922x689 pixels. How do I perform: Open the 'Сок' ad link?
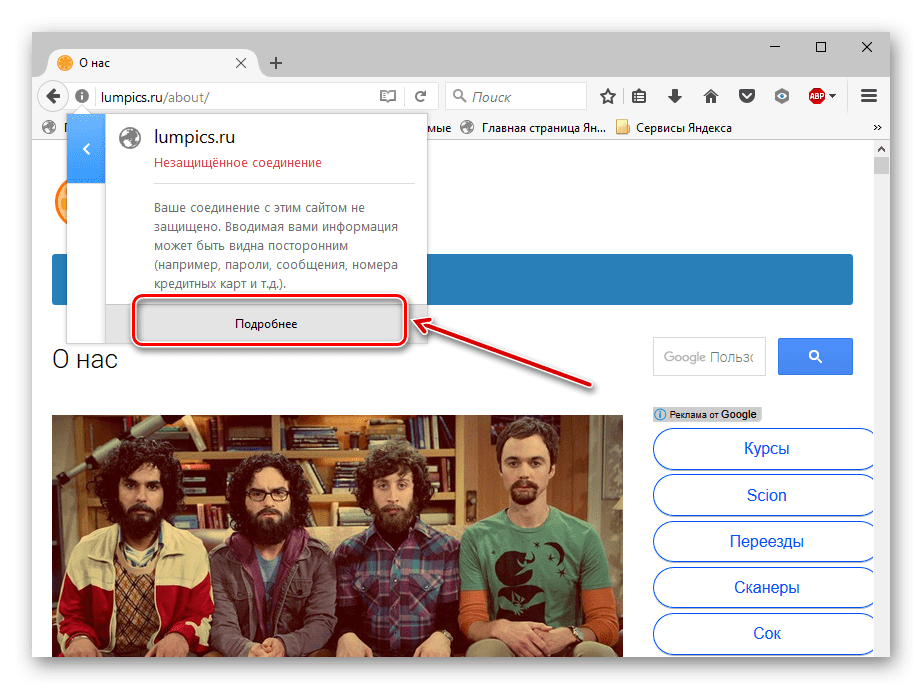coord(764,633)
